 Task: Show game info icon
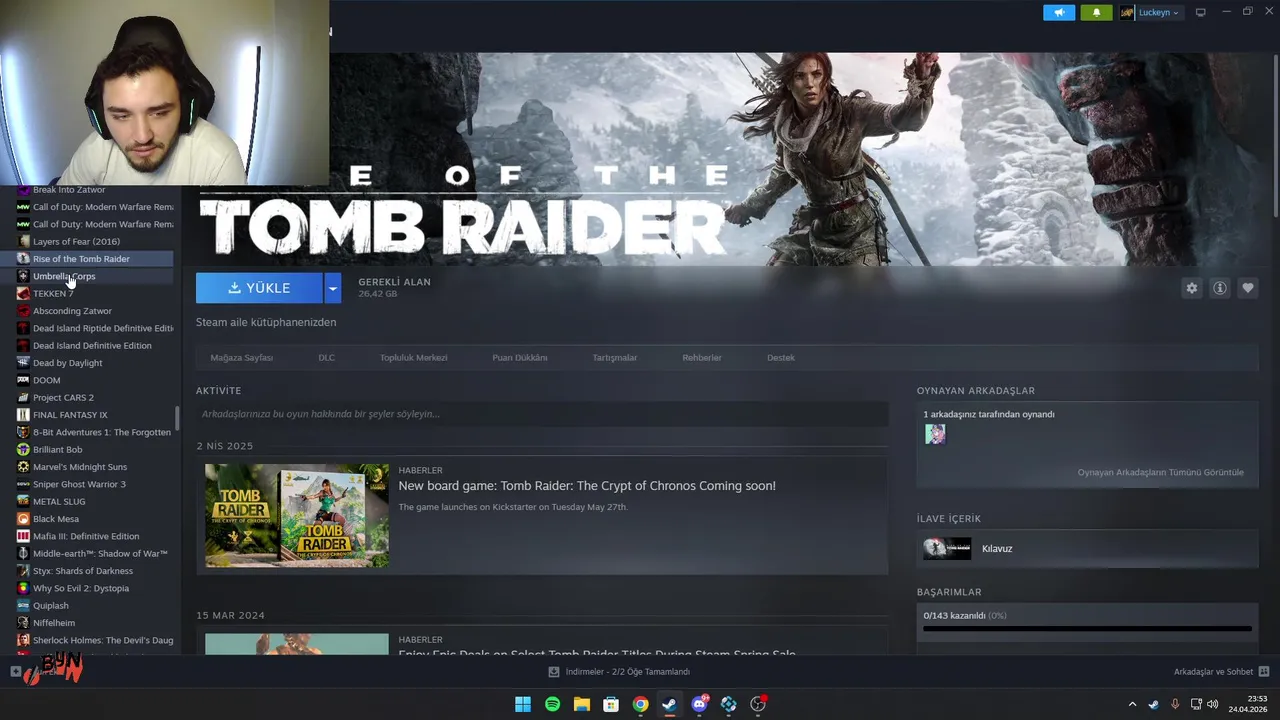pyautogui.click(x=1219, y=288)
